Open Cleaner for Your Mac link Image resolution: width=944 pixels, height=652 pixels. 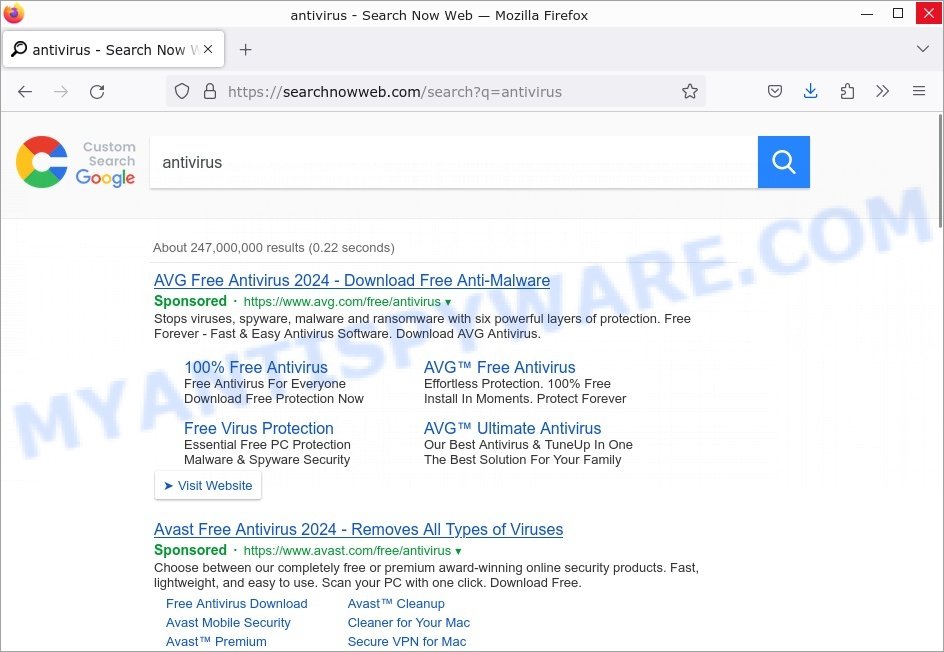pos(409,623)
